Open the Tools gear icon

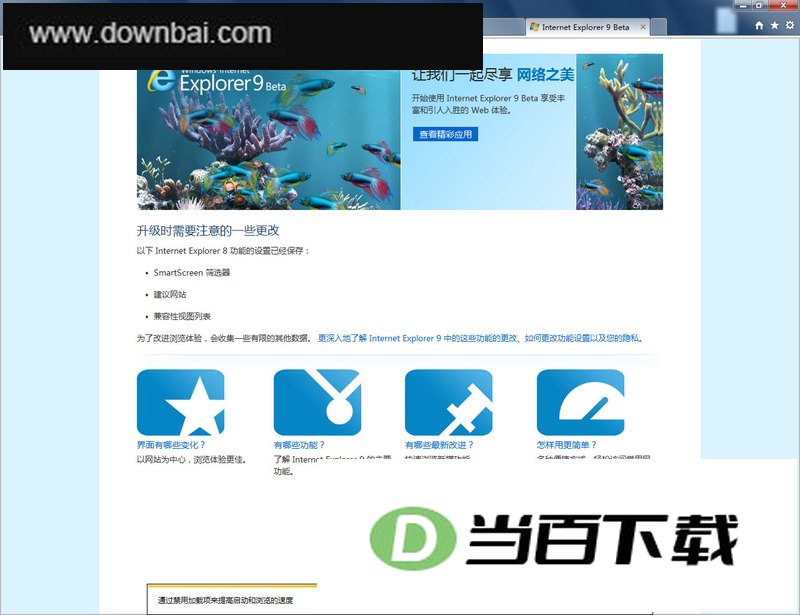[x=790, y=26]
